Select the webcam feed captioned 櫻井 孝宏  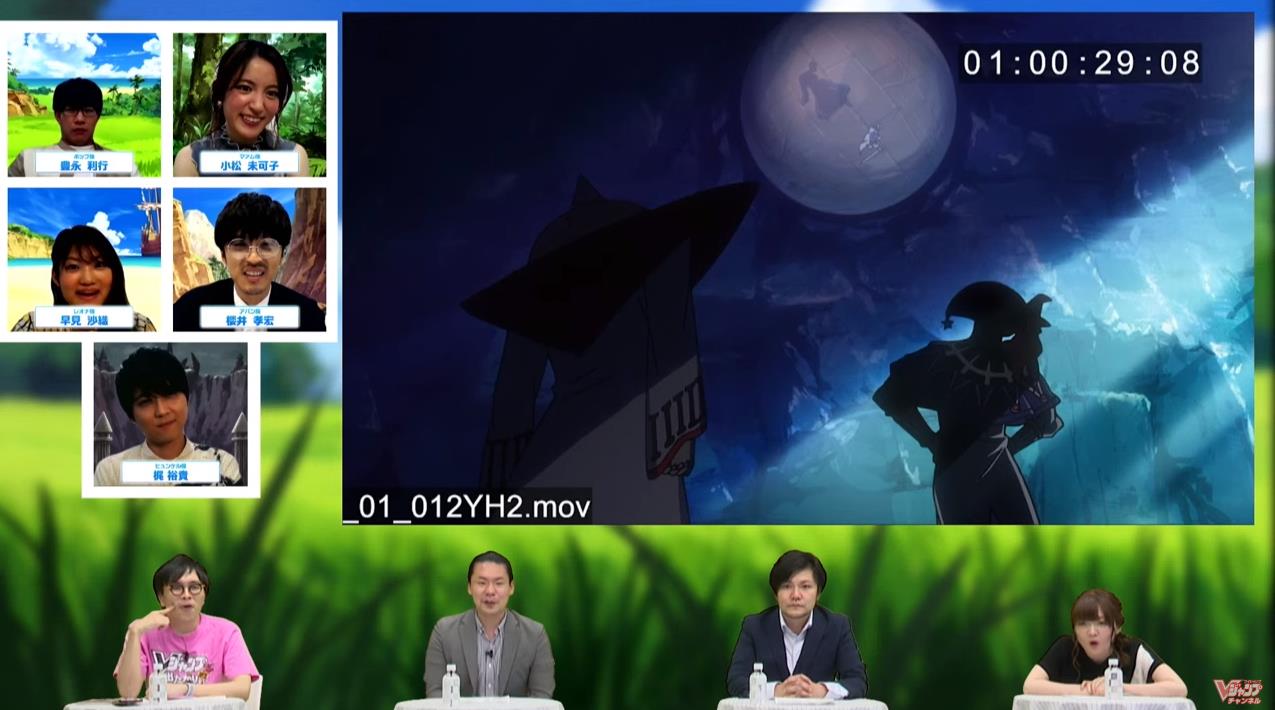point(249,259)
